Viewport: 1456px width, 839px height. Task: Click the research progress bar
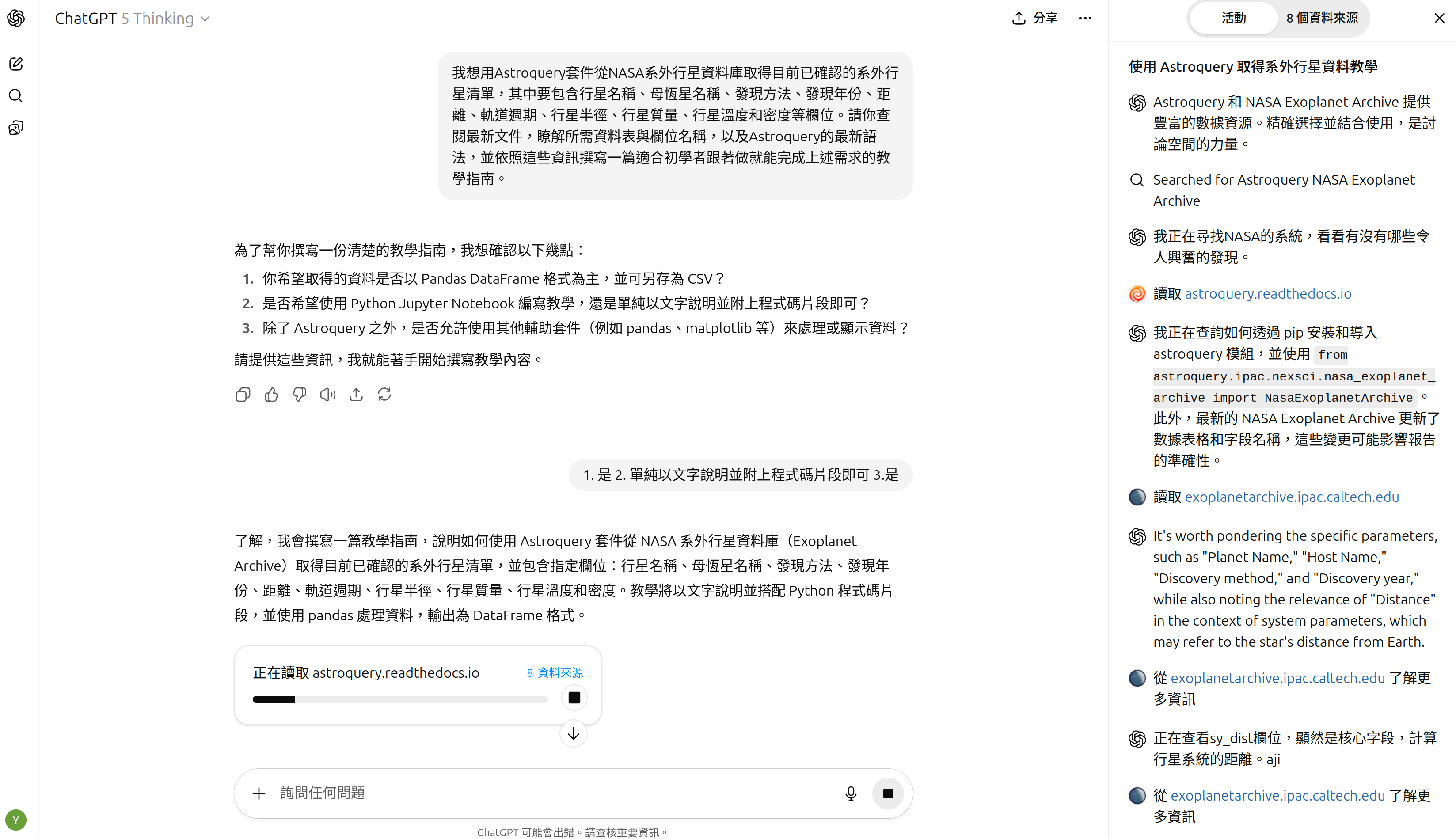400,699
